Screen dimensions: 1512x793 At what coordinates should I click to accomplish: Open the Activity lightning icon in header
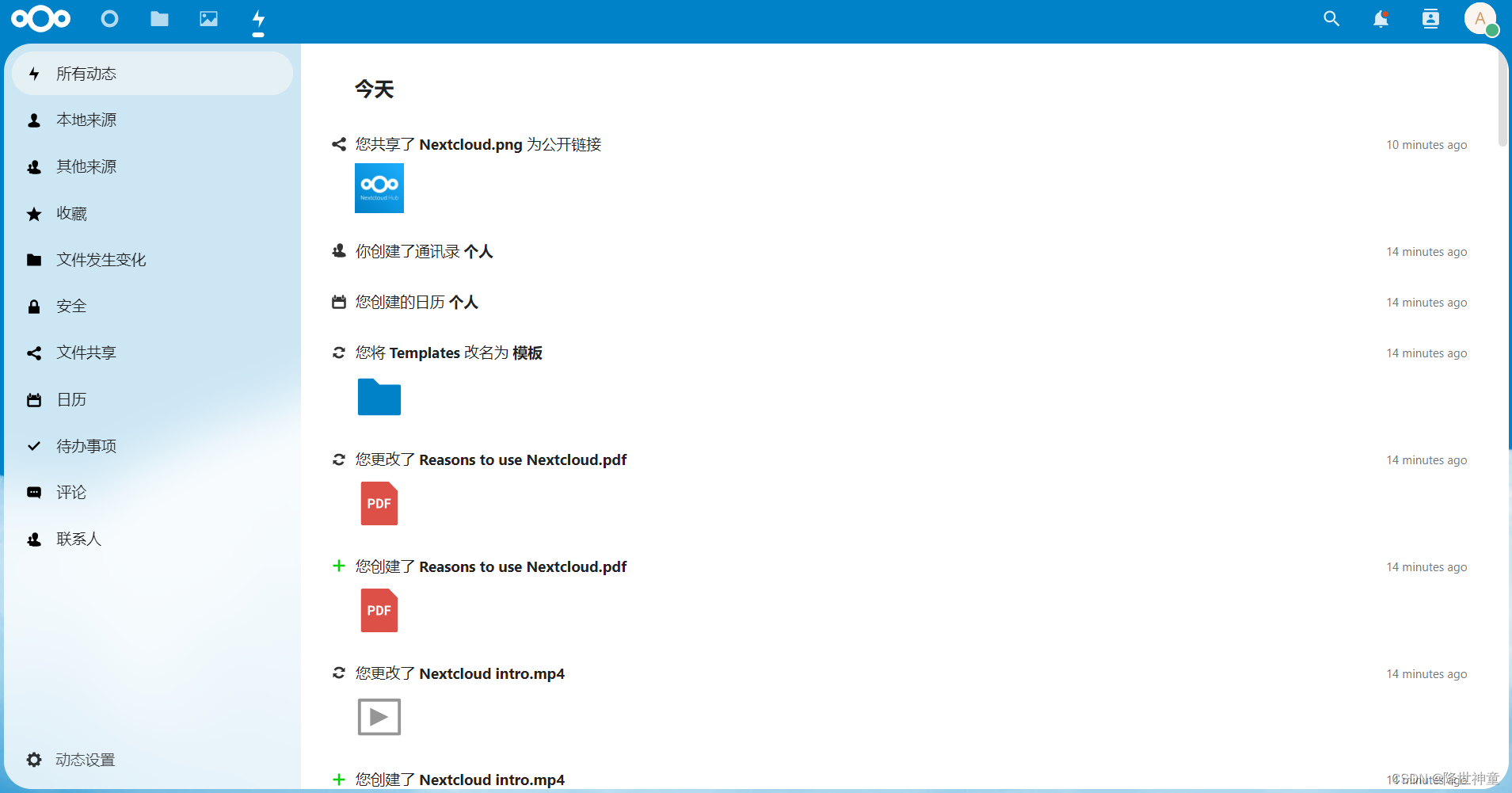[x=258, y=18]
